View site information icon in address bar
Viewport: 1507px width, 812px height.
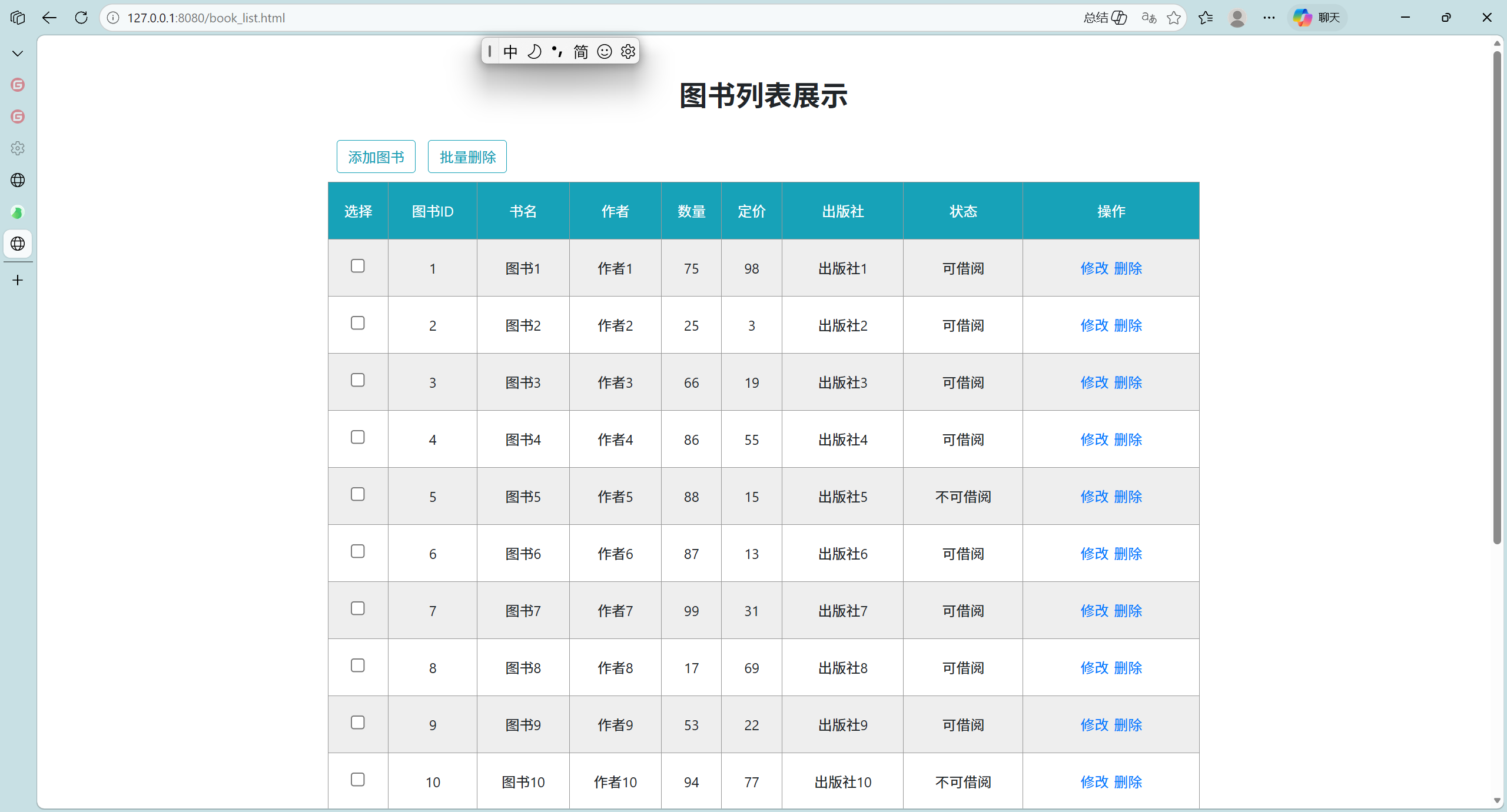coord(113,18)
